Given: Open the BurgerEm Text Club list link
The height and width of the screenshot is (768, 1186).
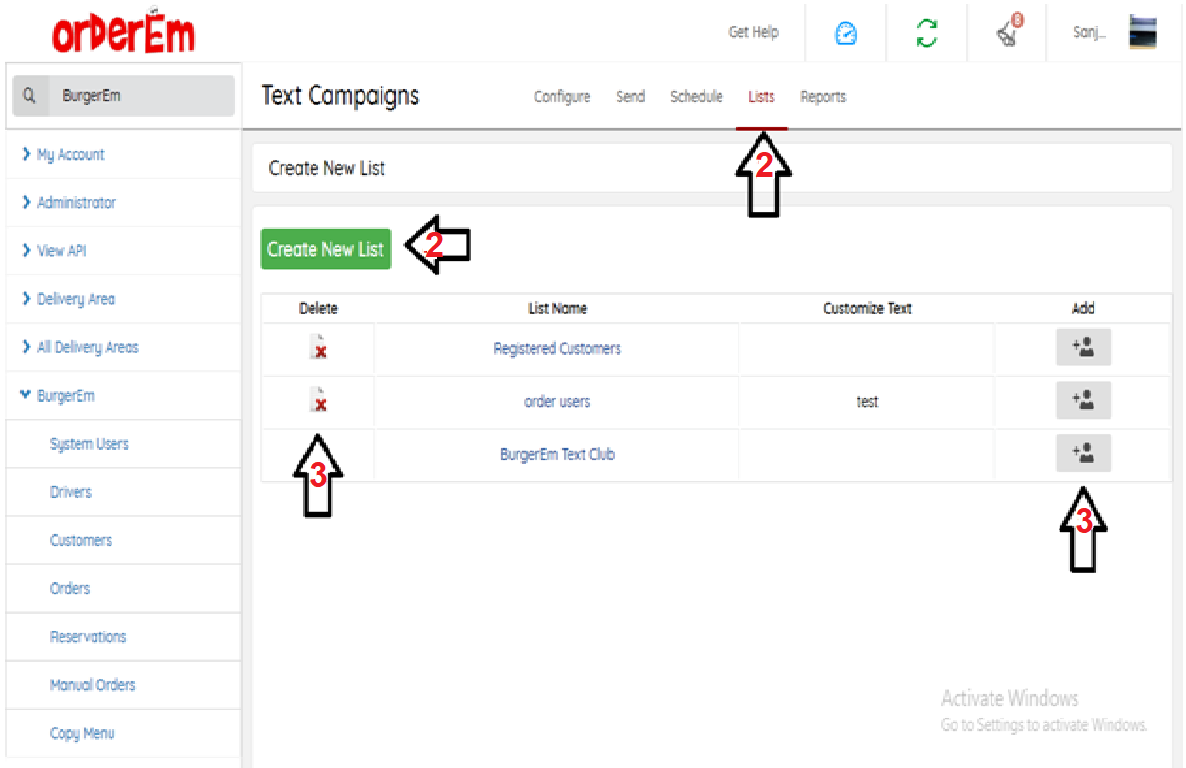Looking at the screenshot, I should pyautogui.click(x=557, y=454).
